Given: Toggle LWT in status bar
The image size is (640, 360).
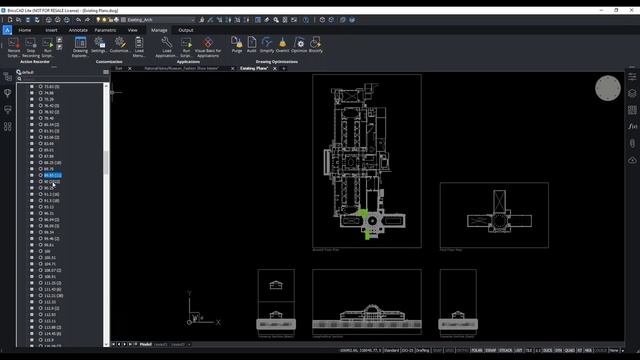Looking at the screenshot, I should pos(518,350).
